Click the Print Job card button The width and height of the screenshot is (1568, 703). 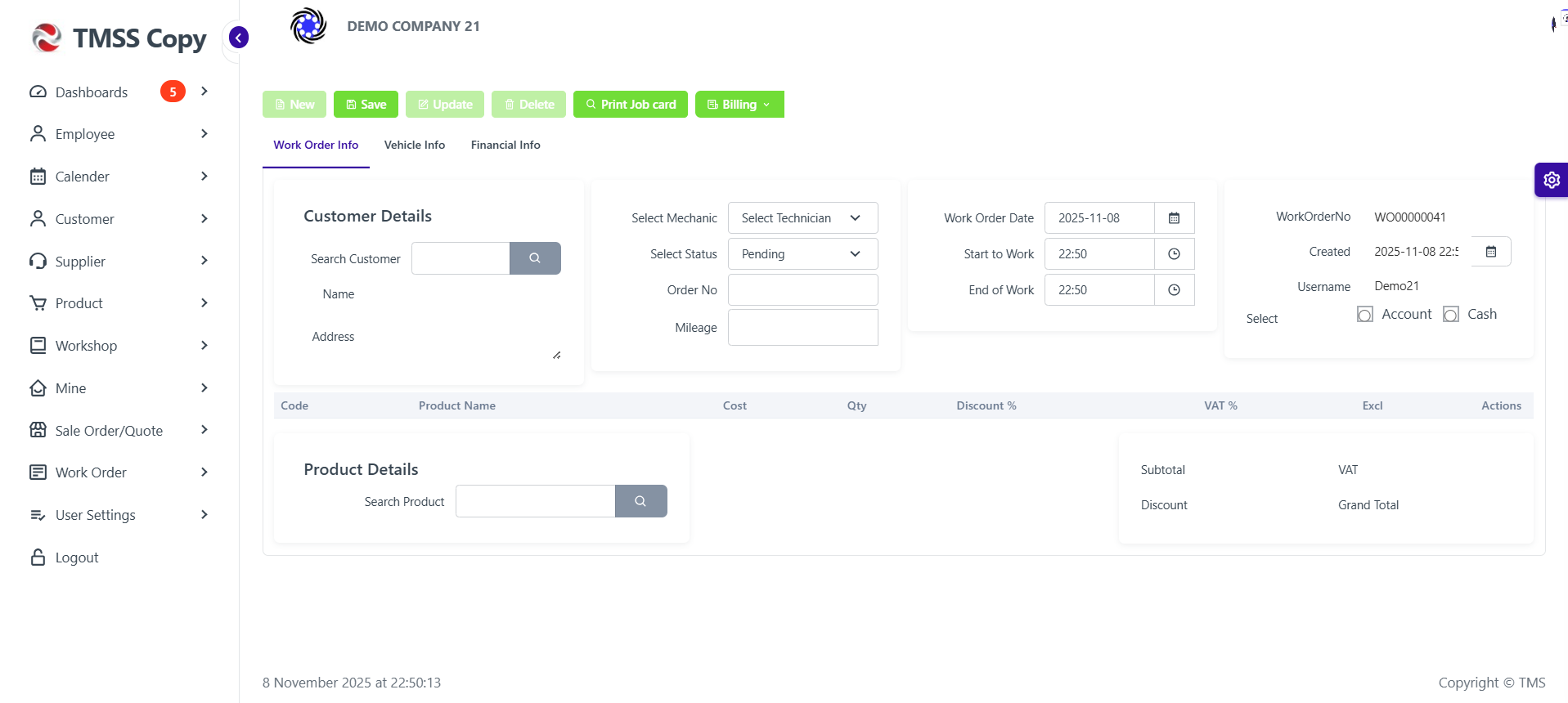click(x=631, y=105)
